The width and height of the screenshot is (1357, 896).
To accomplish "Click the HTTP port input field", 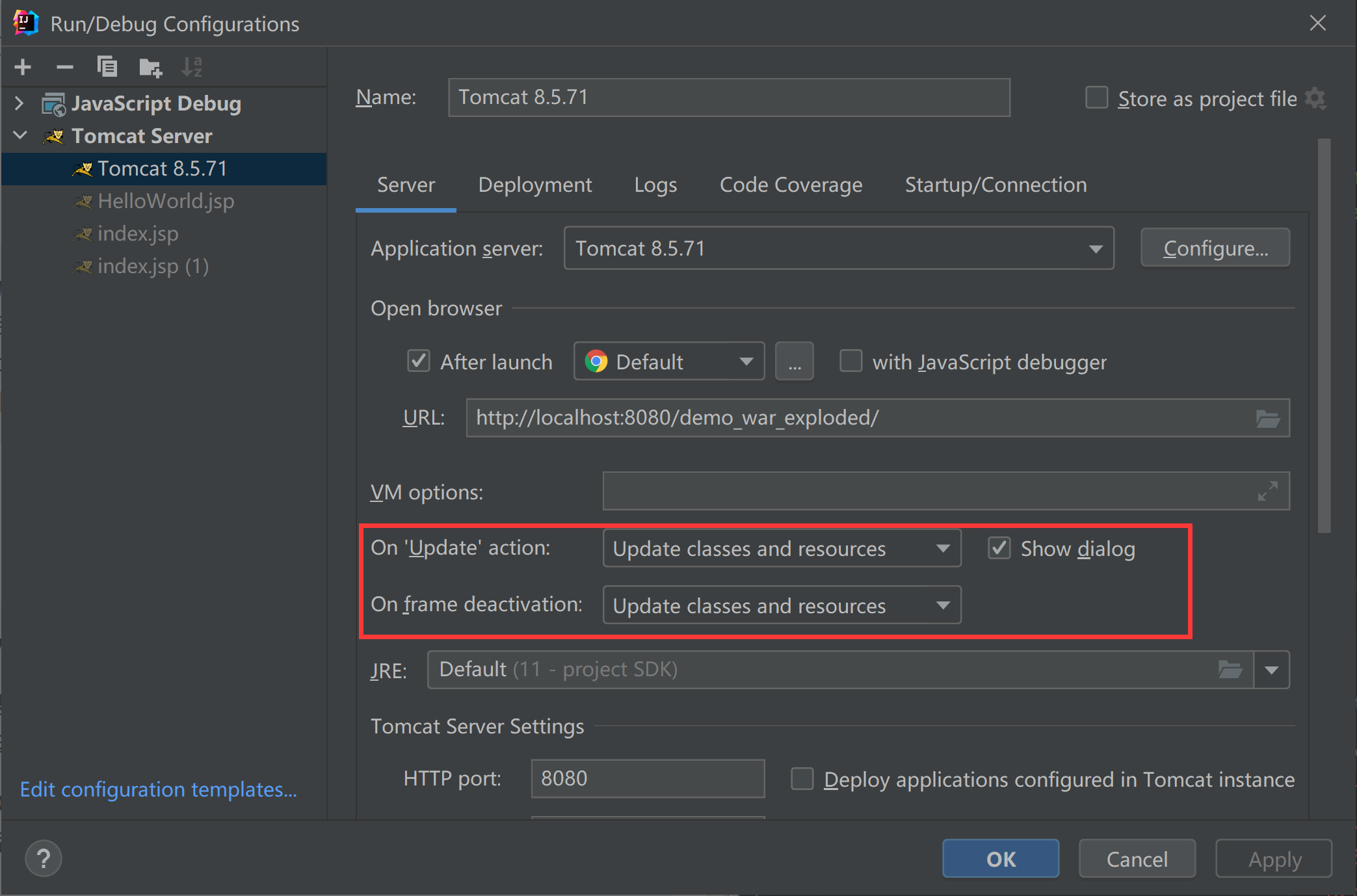I will pyautogui.click(x=647, y=778).
